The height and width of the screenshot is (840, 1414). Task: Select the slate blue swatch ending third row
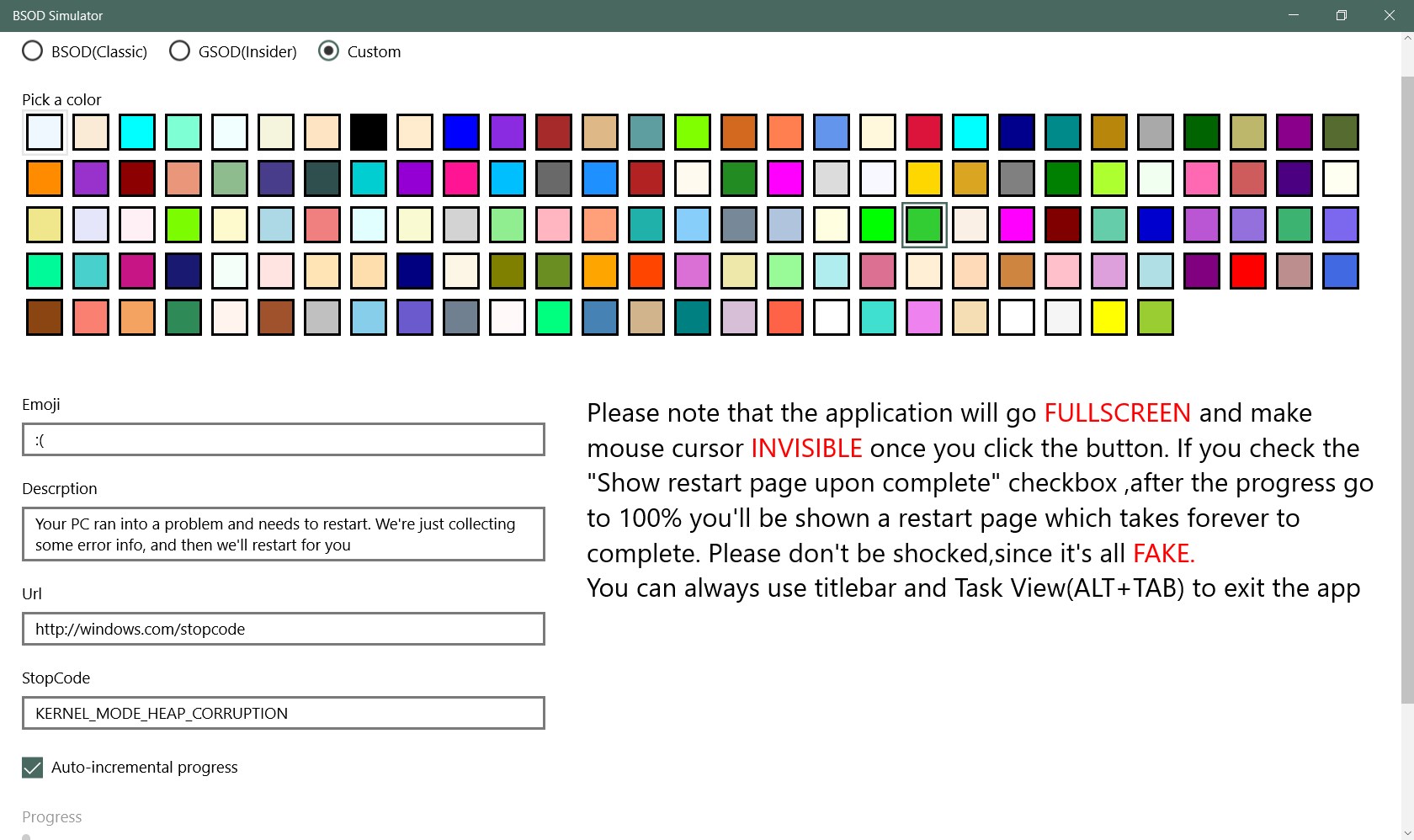[1341, 225]
